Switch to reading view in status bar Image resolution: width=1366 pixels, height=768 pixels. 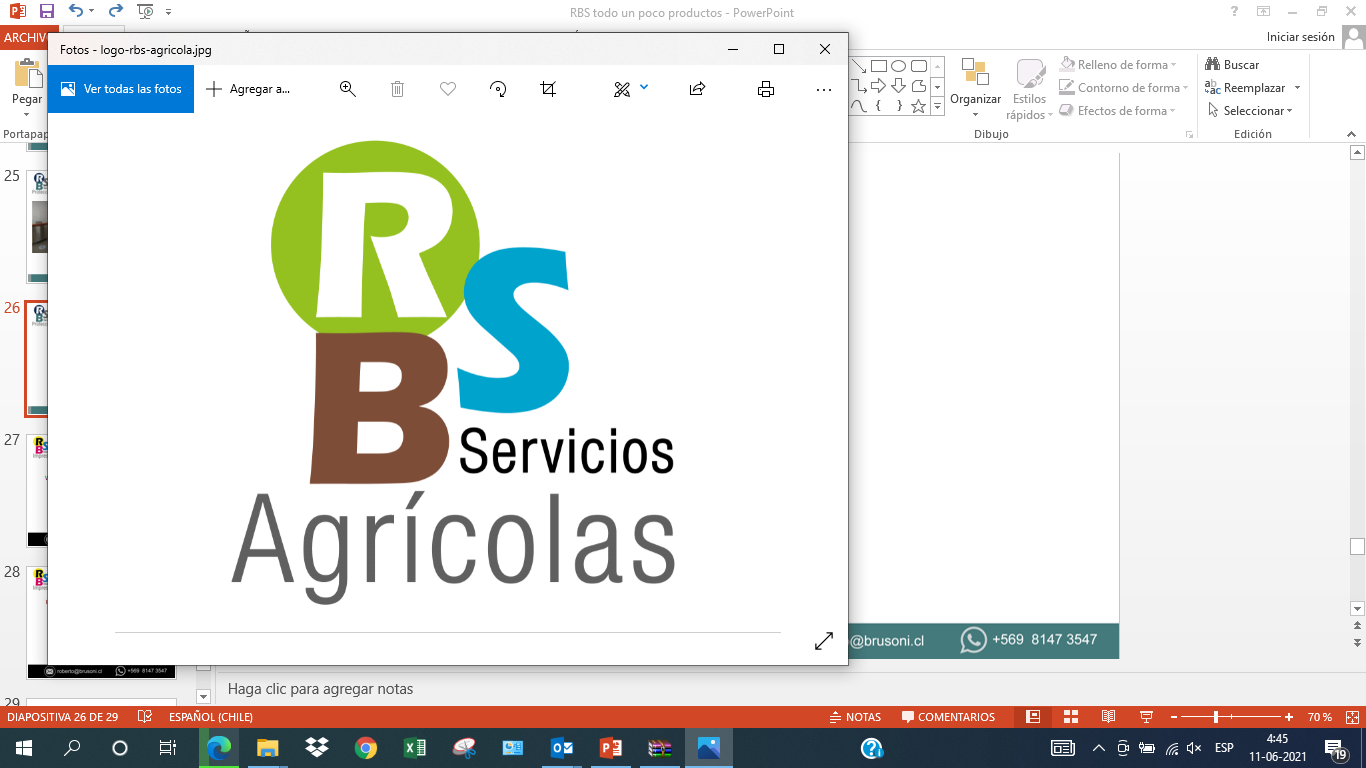[x=1108, y=717]
